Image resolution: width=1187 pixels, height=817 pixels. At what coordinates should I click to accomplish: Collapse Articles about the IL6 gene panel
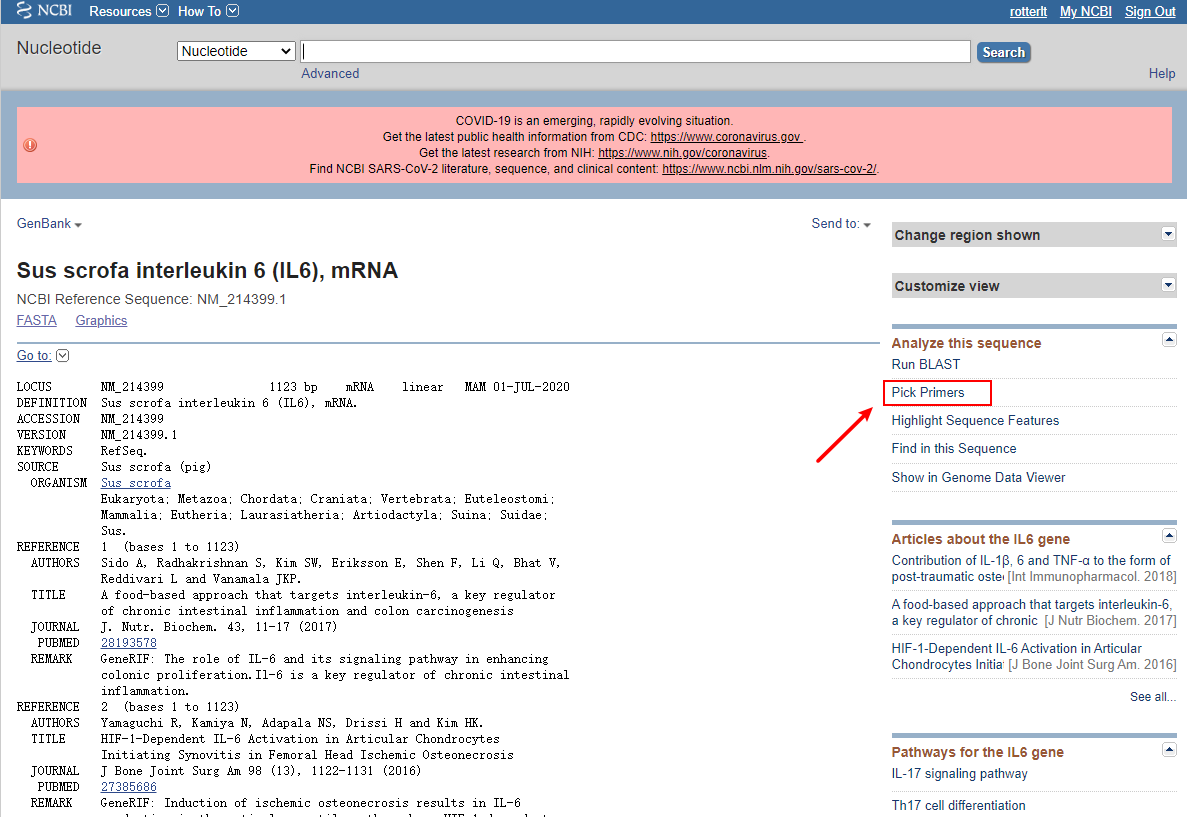(1169, 536)
